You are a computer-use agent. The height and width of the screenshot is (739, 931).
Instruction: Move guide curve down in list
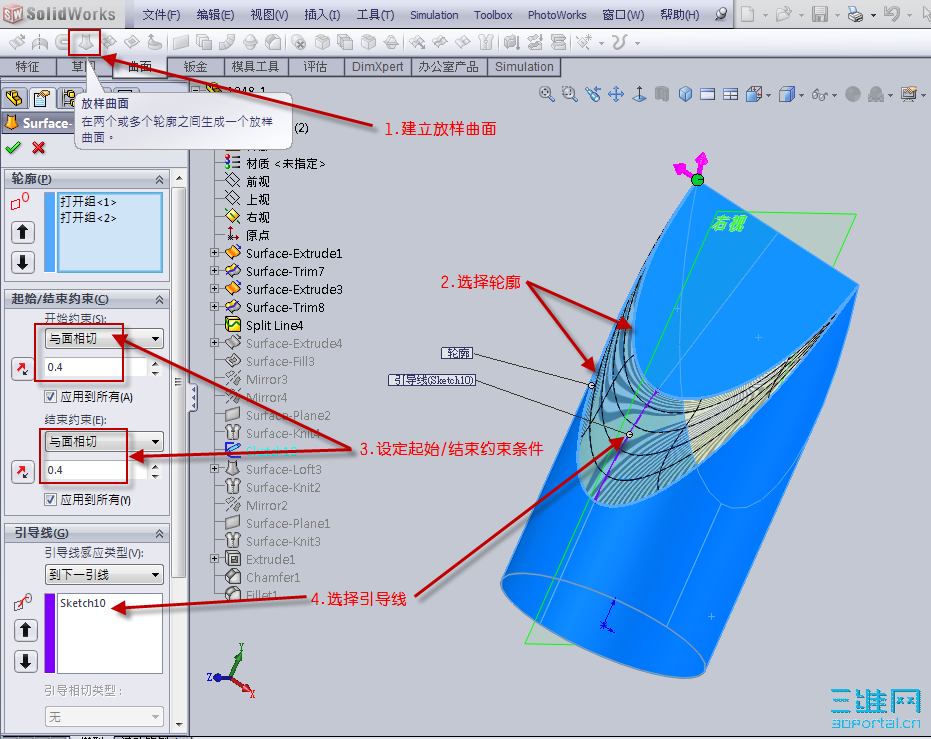(26, 661)
